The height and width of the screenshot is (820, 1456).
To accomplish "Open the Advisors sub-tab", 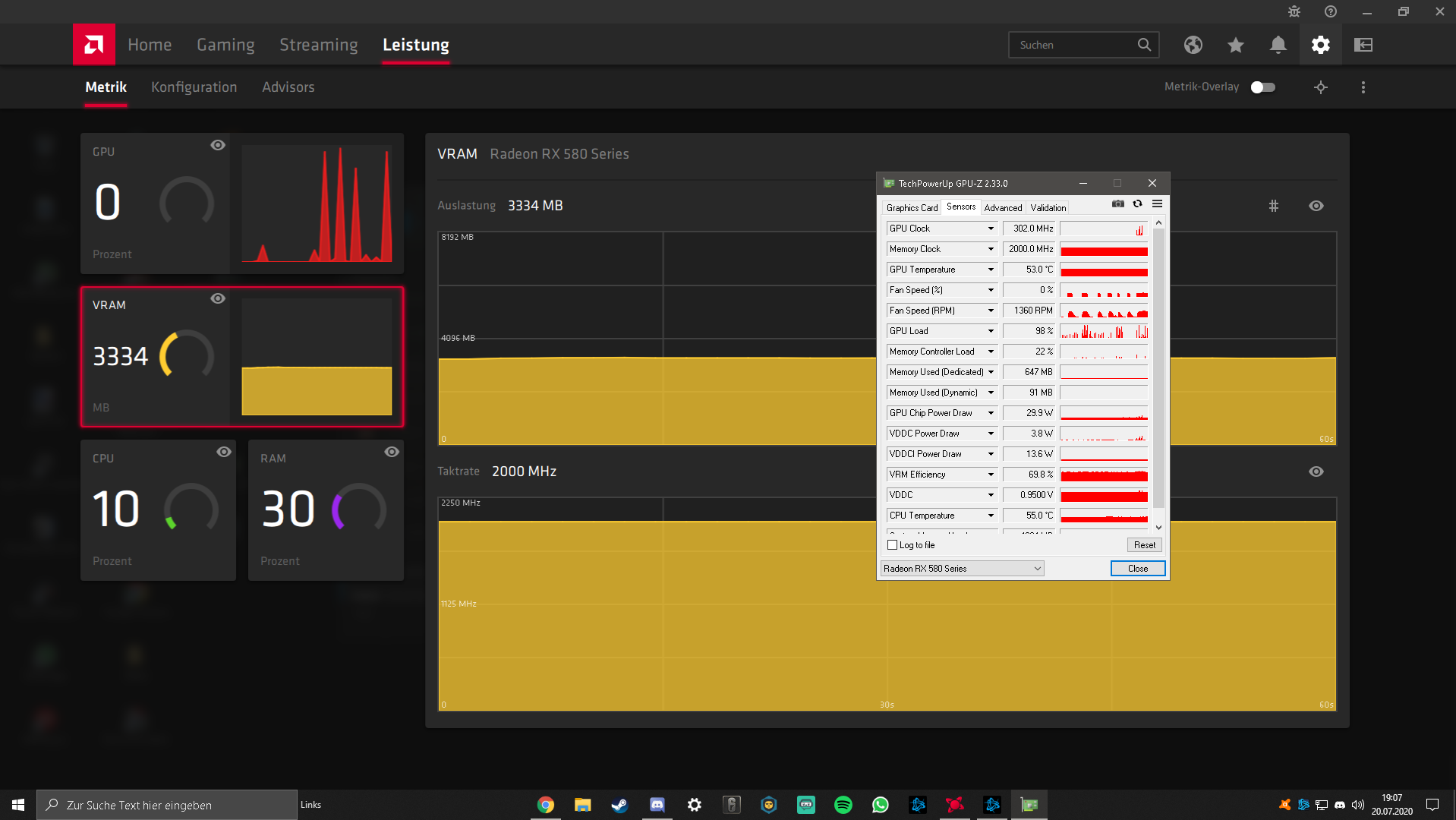I will click(288, 87).
